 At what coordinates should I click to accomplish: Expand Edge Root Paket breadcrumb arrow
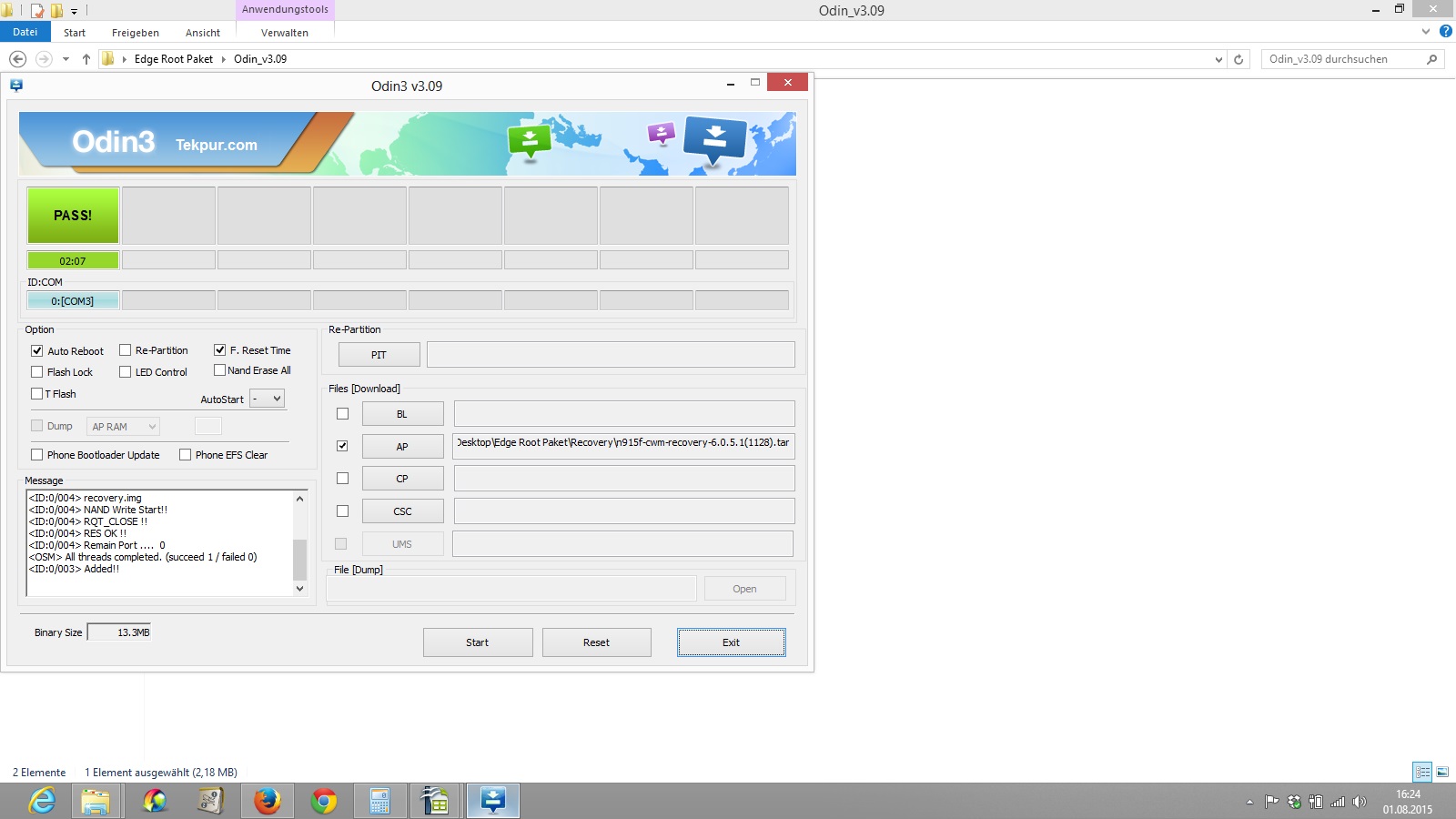[223, 59]
